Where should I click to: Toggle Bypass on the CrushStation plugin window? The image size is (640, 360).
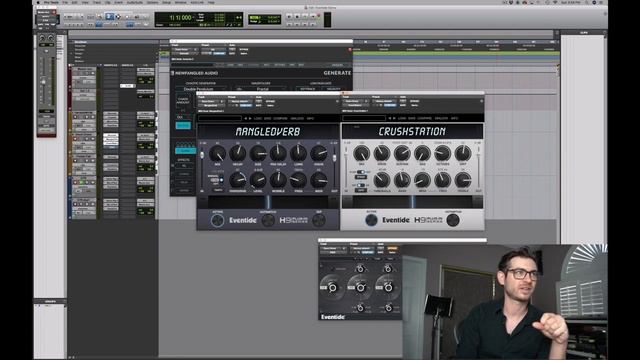pyautogui.click(x=415, y=101)
